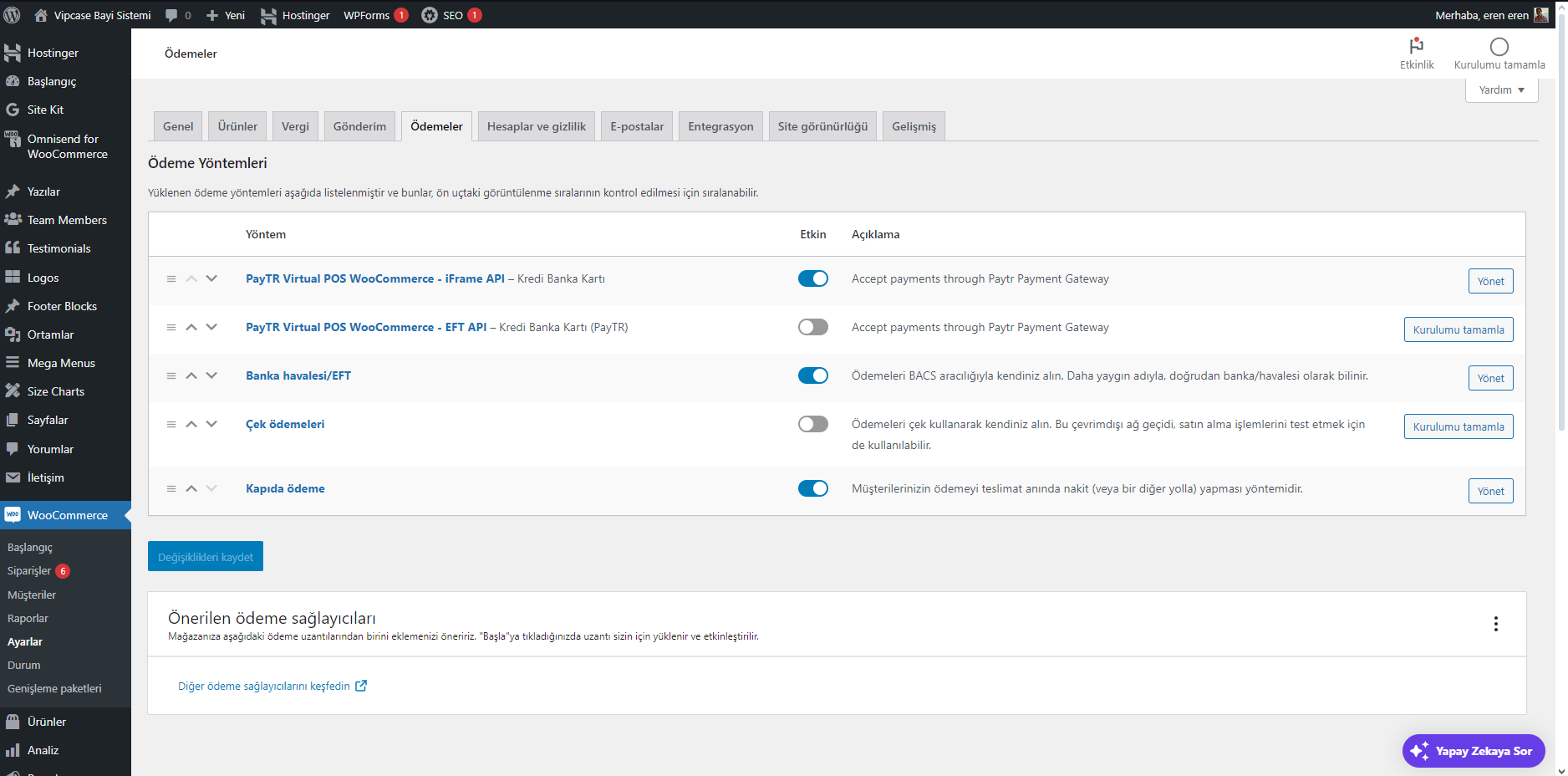This screenshot has height=776, width=1568.
Task: Open the İletişim envelope icon
Action: point(13,477)
